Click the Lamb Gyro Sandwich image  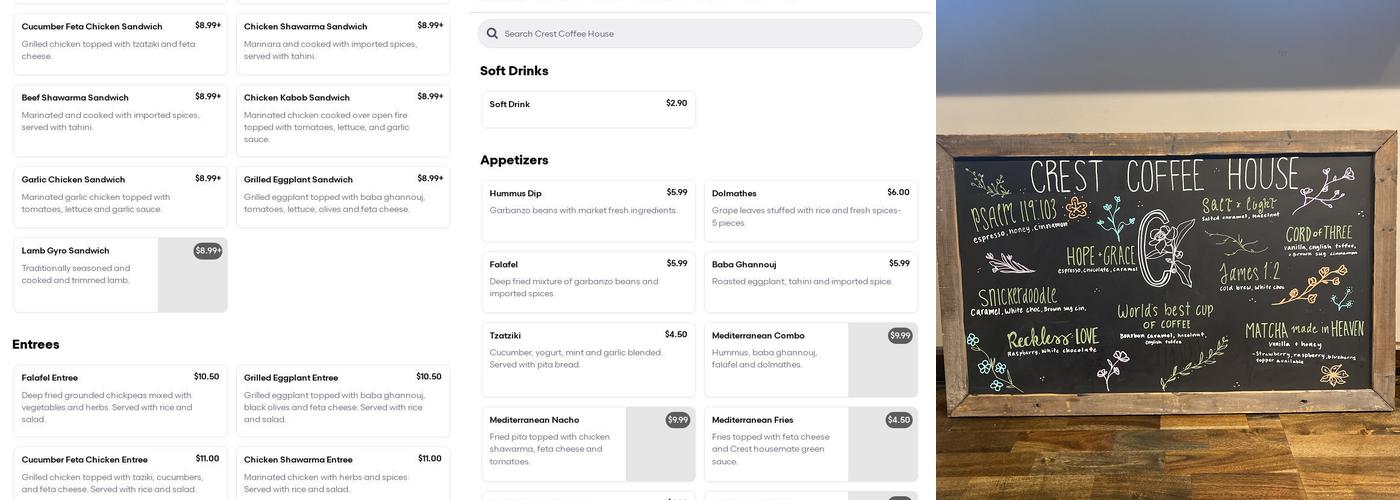(192, 275)
